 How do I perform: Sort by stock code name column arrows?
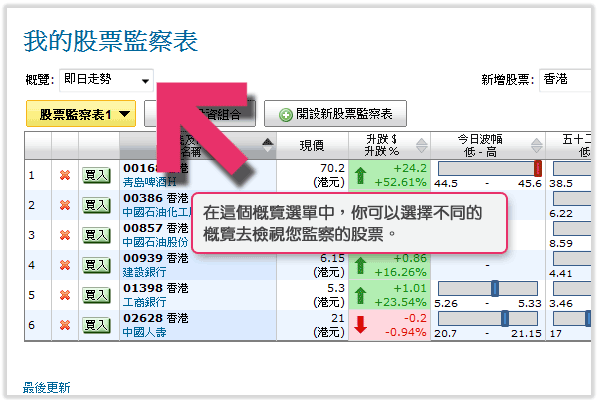[x=267, y=145]
